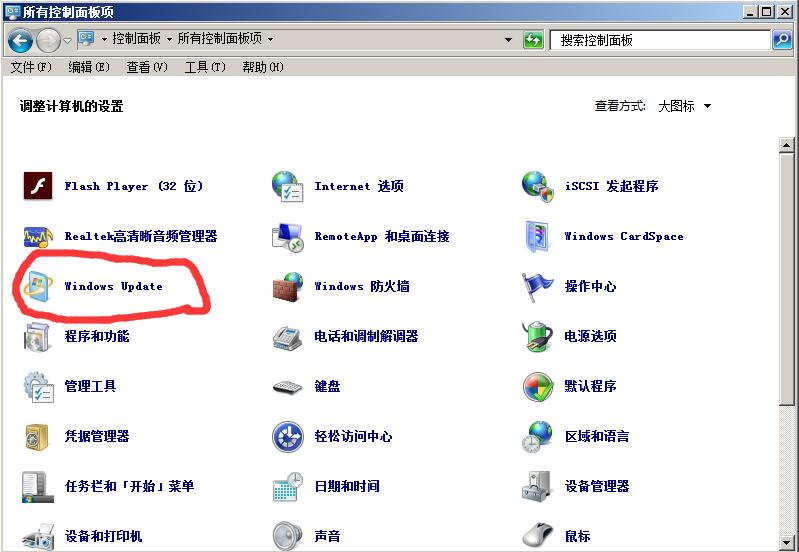Open the 设备和打印机 printer icon
This screenshot has height=552, width=799.
click(38, 536)
